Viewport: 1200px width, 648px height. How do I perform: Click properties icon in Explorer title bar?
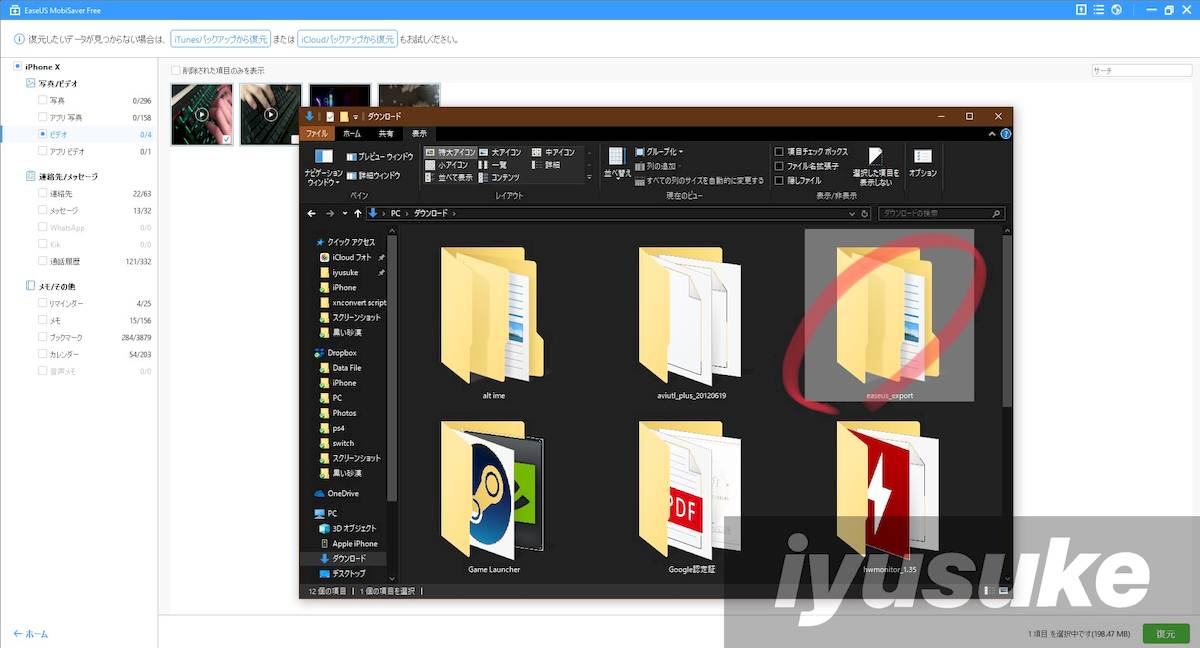point(330,116)
